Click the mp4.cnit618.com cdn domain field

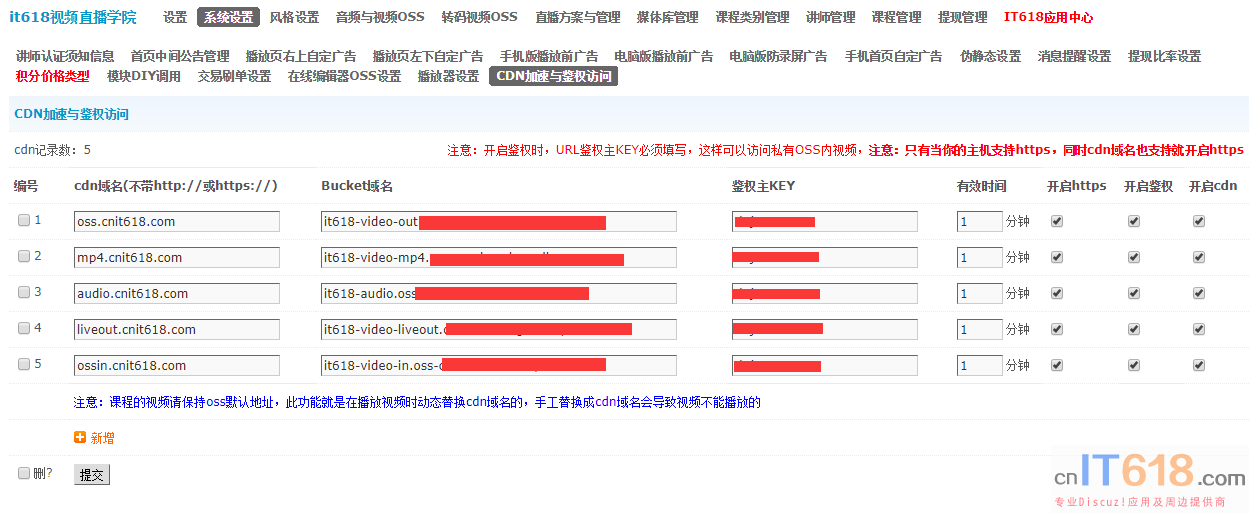click(x=177, y=258)
